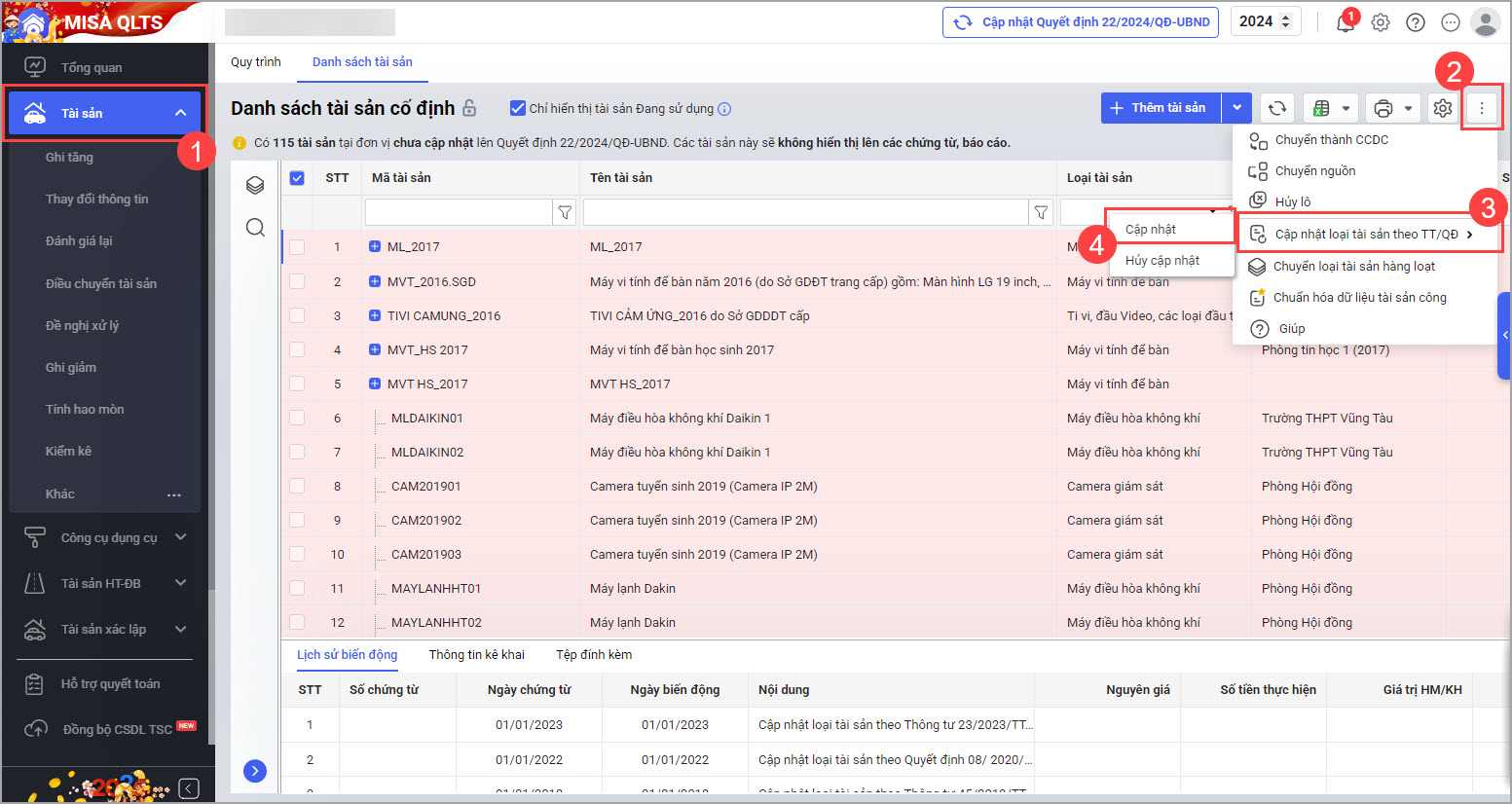Screen dimensions: 1512x804
Task: Switch to the Thông tin kê khai tab
Action: 476,655
